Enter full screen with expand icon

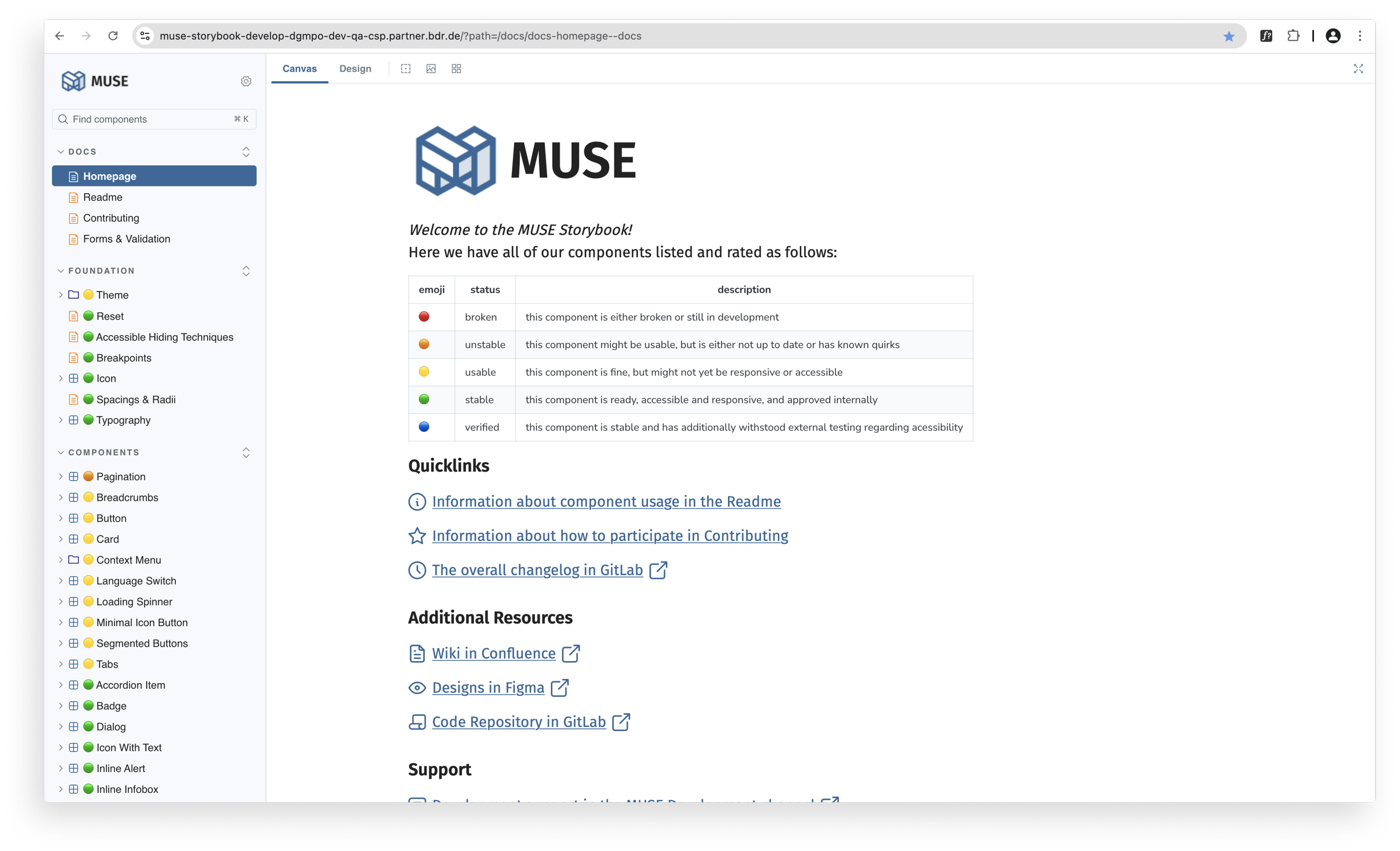pos(1358,69)
